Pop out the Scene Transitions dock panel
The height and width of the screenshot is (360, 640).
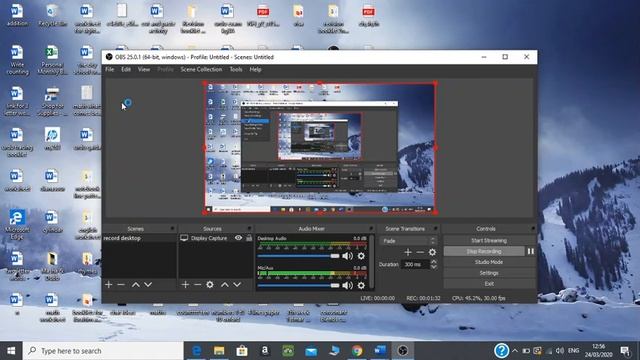436,229
